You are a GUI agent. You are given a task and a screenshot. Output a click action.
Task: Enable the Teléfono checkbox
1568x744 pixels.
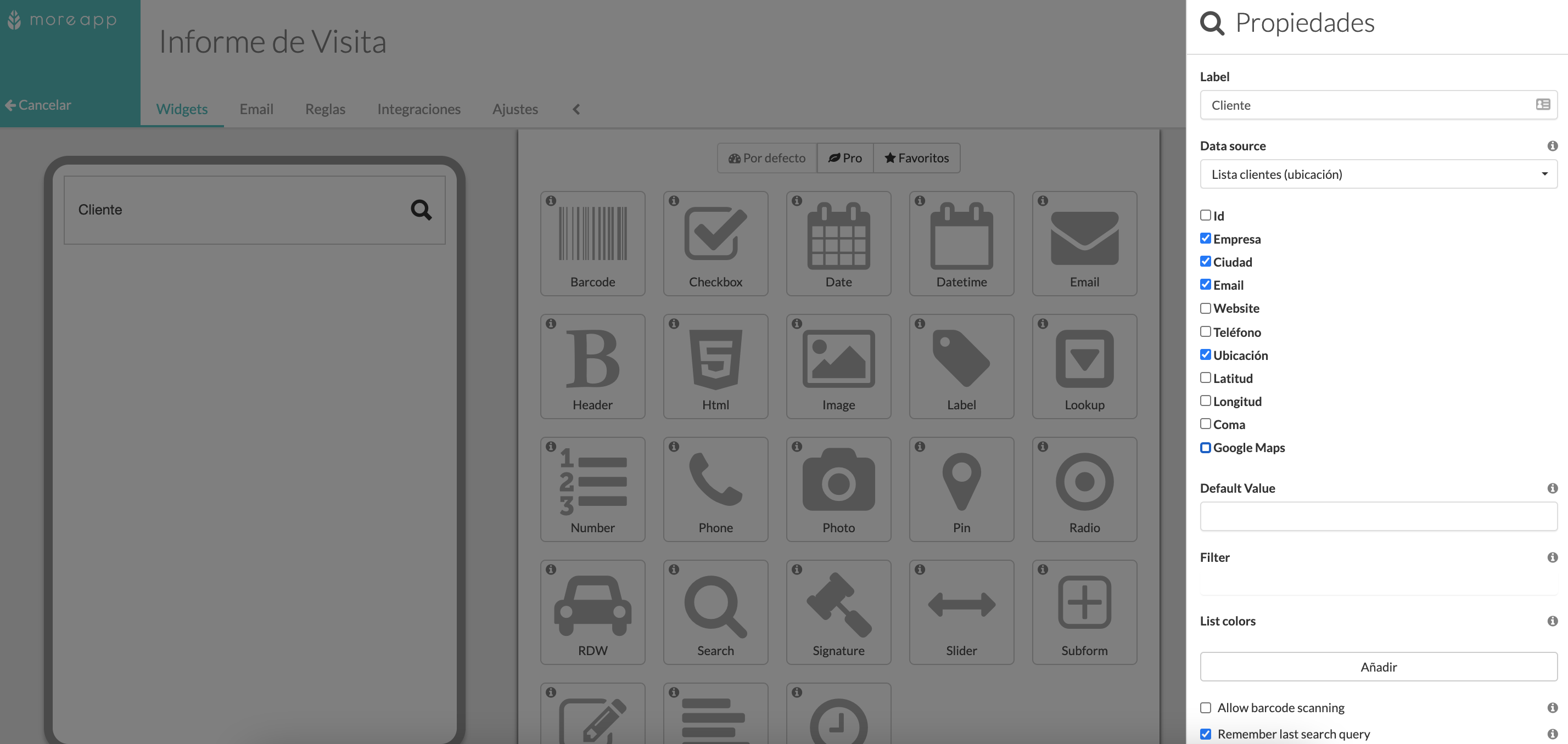(x=1205, y=331)
